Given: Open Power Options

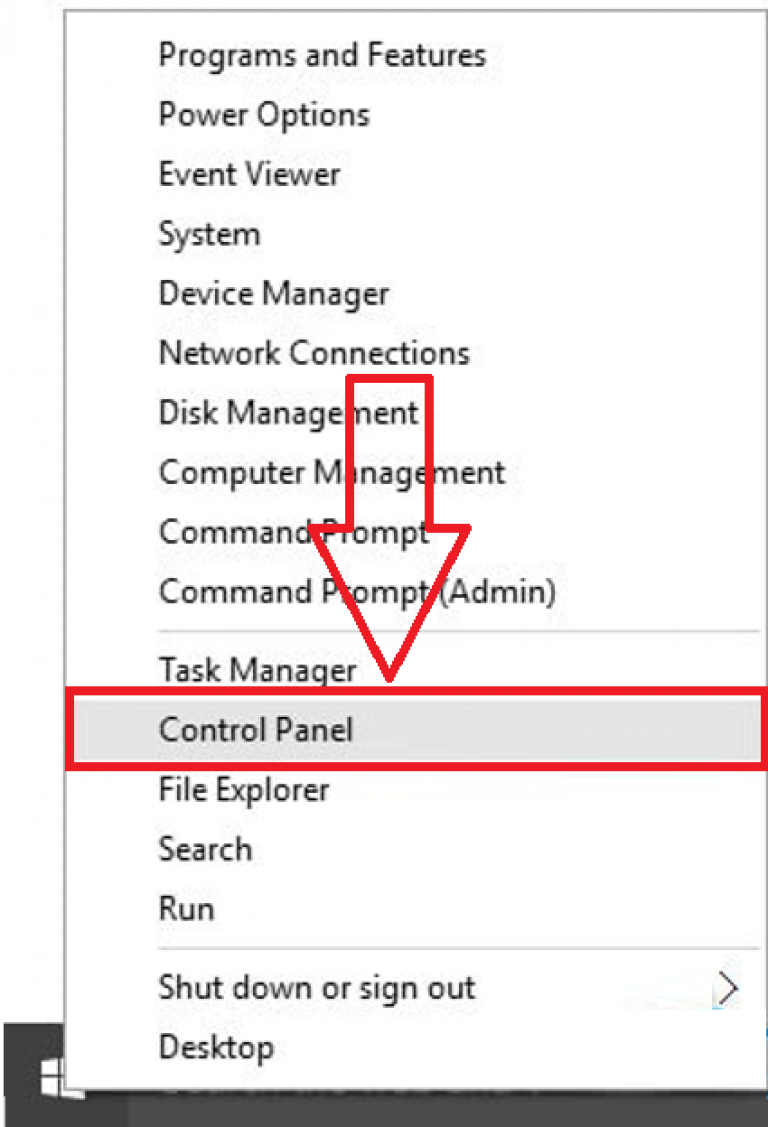Looking at the screenshot, I should point(263,115).
